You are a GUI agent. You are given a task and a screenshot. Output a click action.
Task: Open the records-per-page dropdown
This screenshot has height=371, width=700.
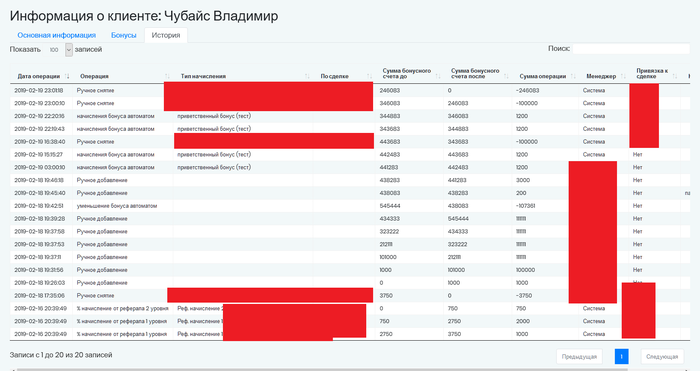click(x=69, y=50)
